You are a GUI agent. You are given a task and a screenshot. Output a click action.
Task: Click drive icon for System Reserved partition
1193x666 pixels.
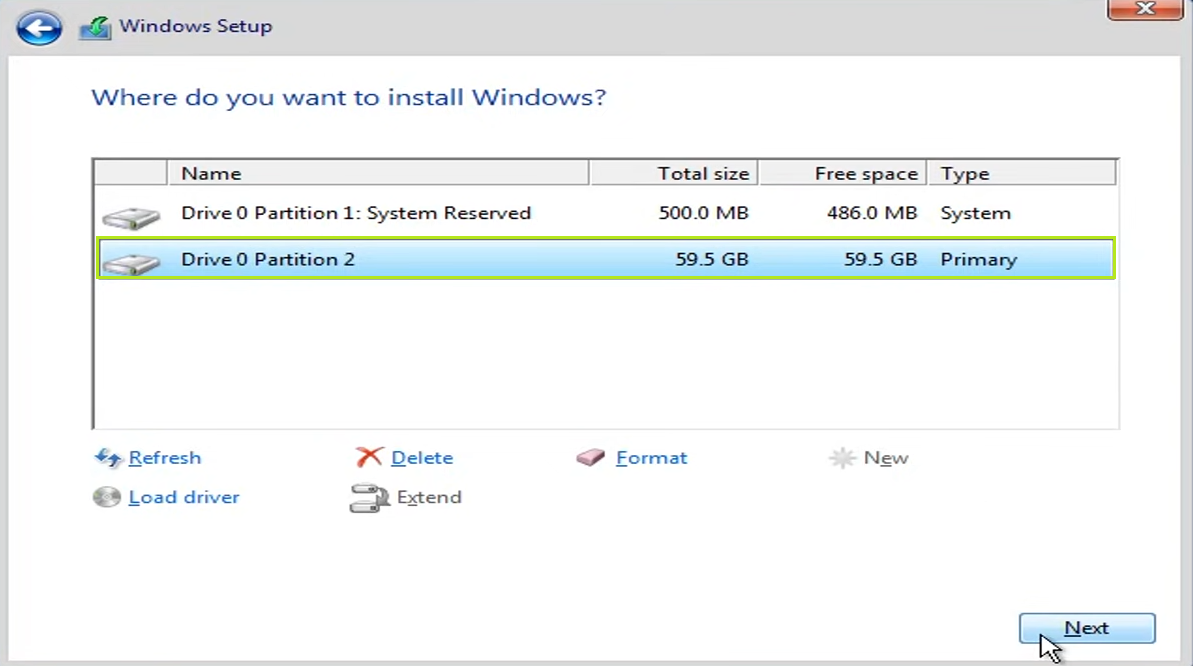click(131, 215)
